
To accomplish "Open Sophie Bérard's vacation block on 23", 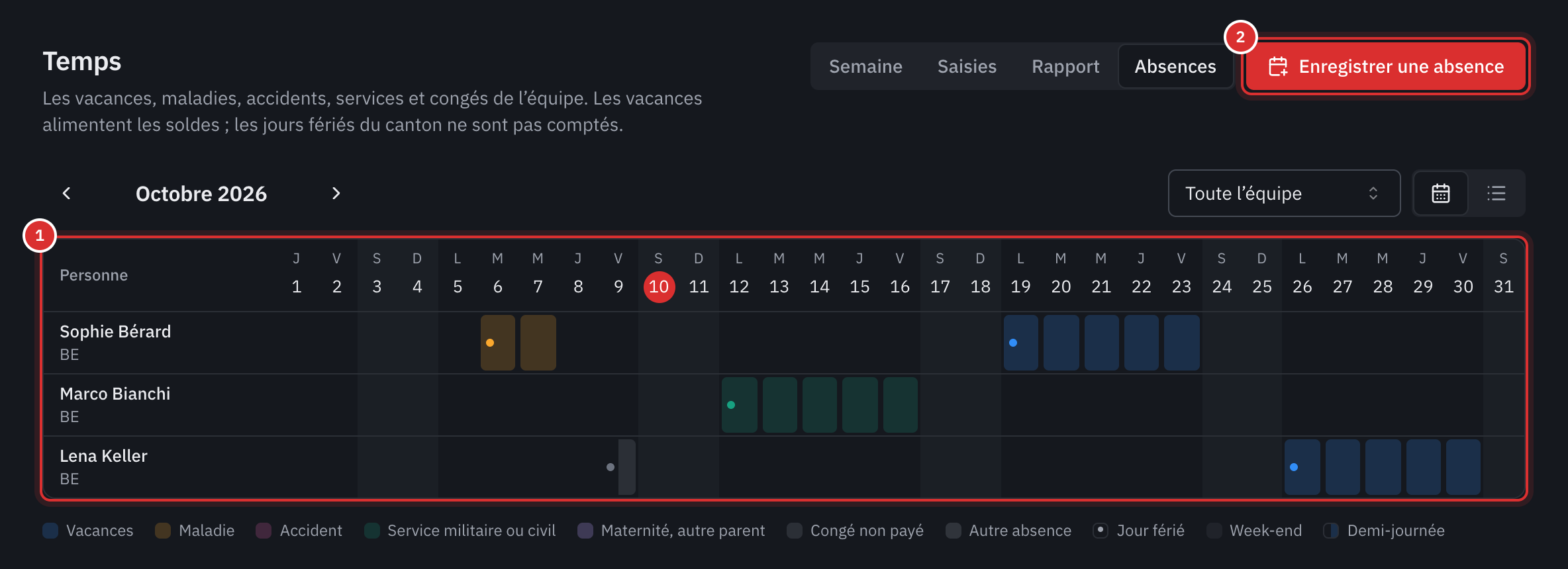I will click(x=1182, y=343).
